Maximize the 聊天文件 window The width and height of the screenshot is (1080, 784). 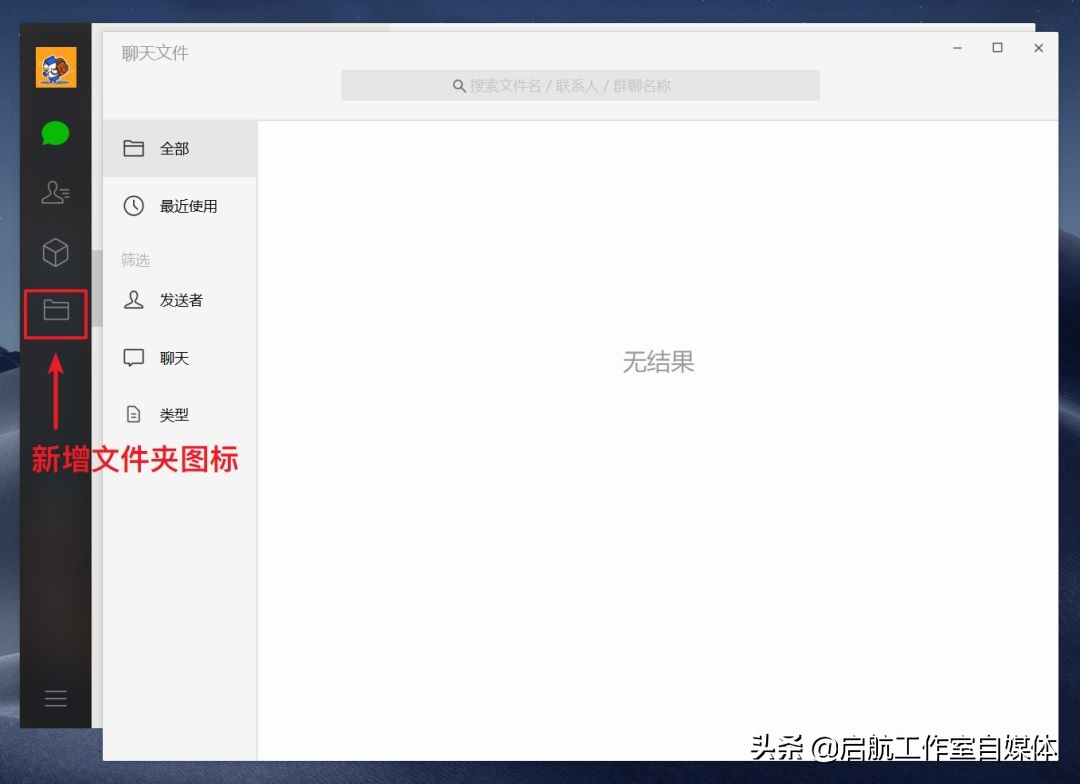click(997, 47)
